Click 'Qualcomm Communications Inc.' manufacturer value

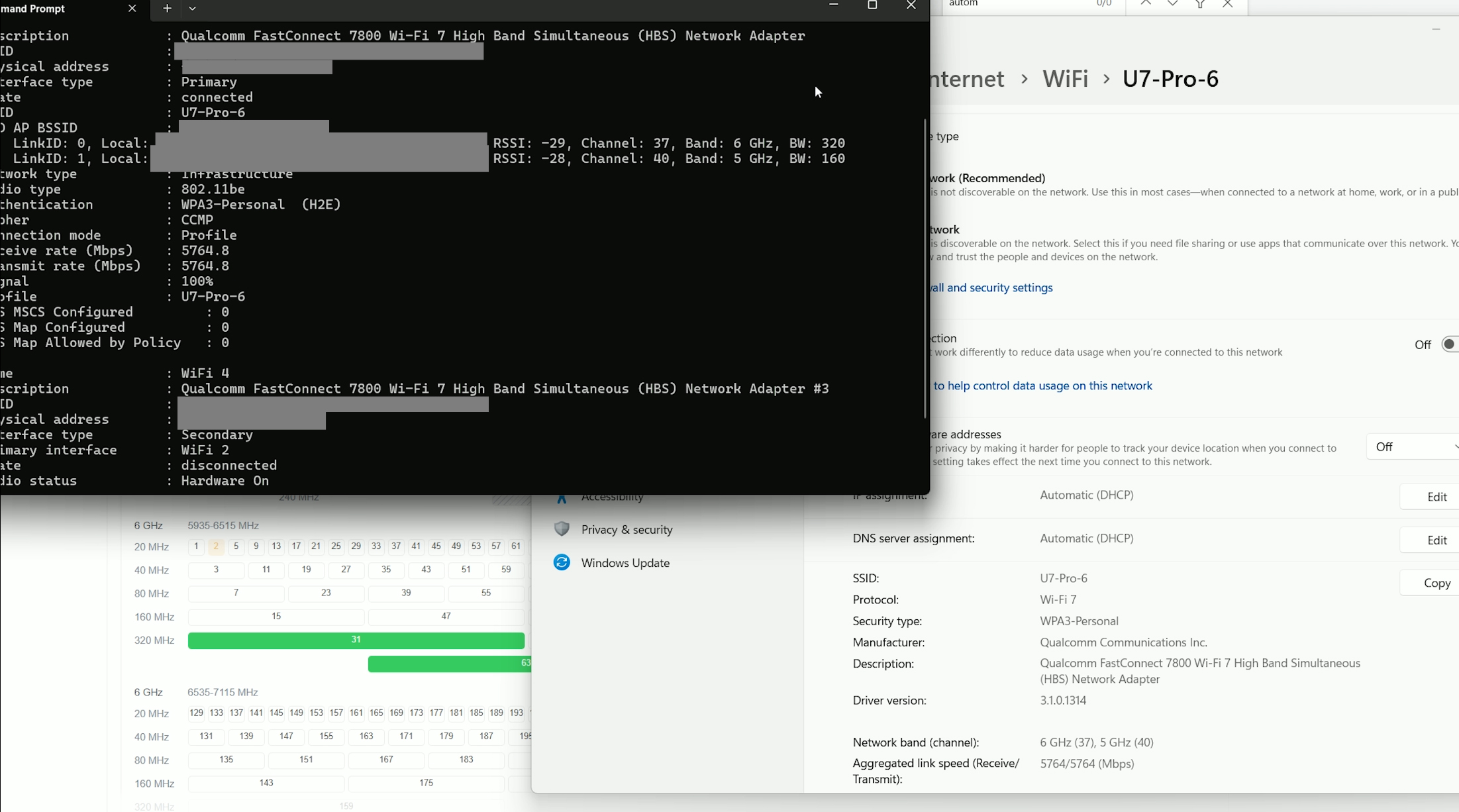click(x=1124, y=642)
